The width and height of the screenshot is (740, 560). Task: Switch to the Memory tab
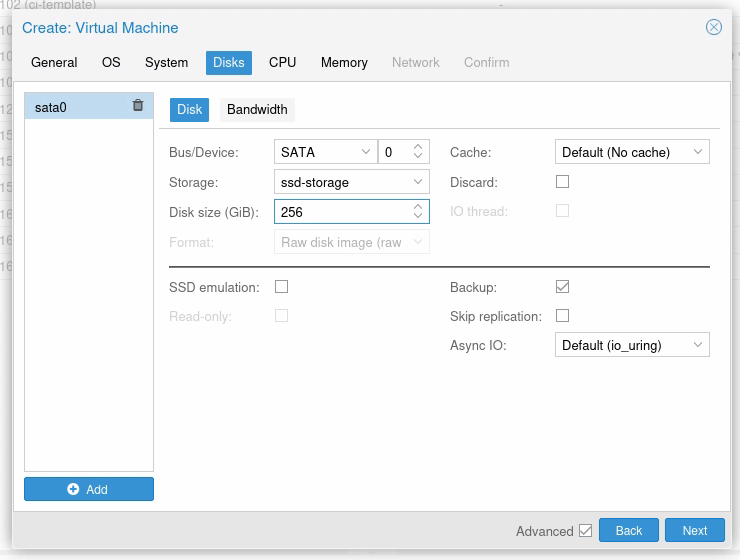click(344, 62)
